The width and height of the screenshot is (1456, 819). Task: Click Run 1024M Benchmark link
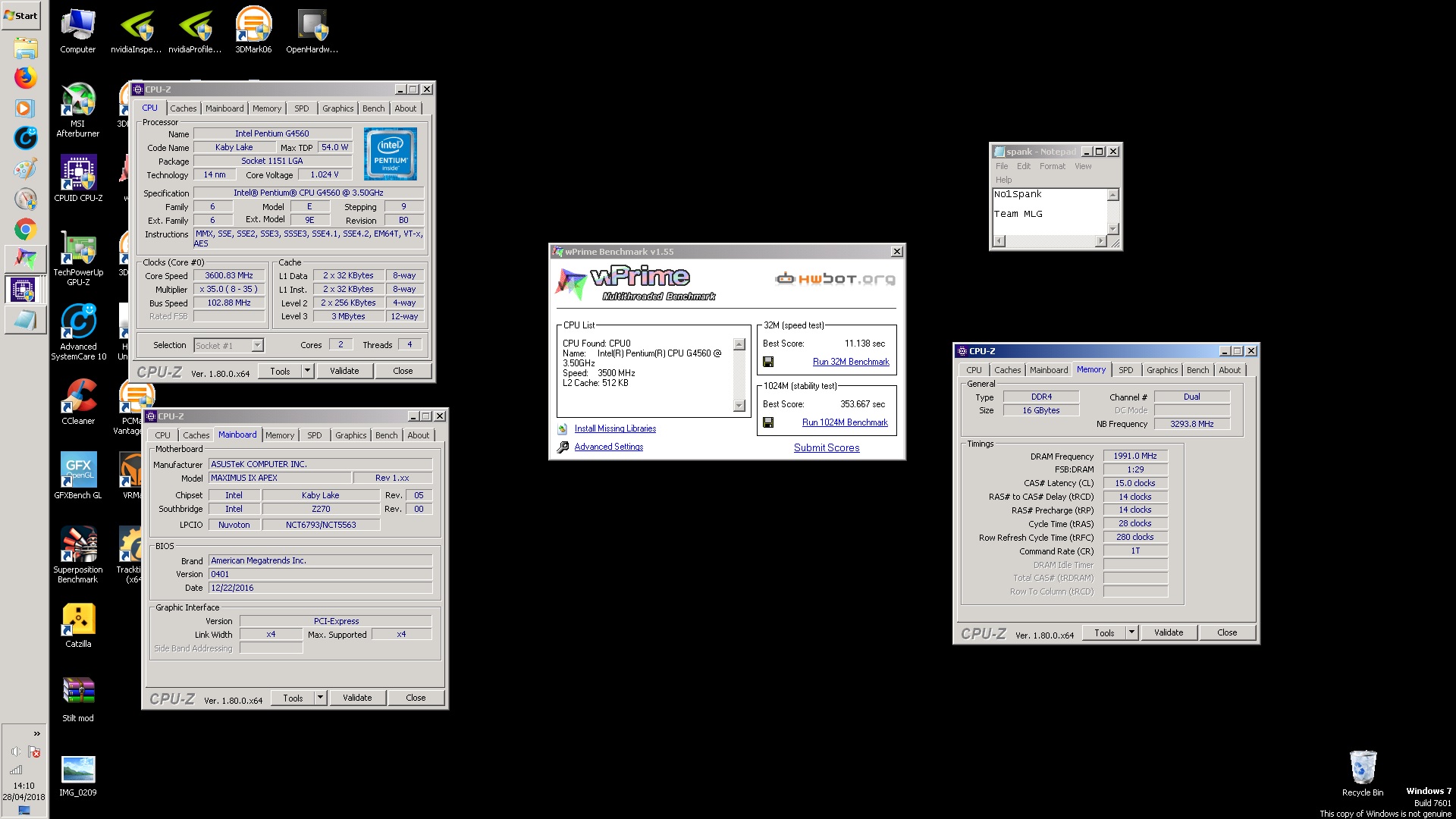point(845,423)
